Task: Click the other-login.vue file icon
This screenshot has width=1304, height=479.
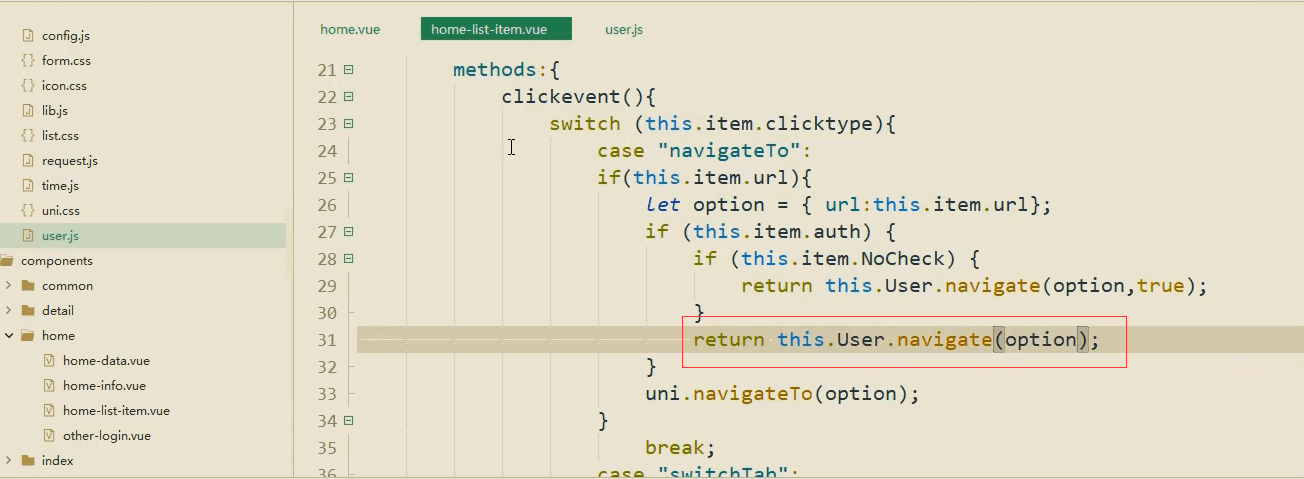Action: 49,435
